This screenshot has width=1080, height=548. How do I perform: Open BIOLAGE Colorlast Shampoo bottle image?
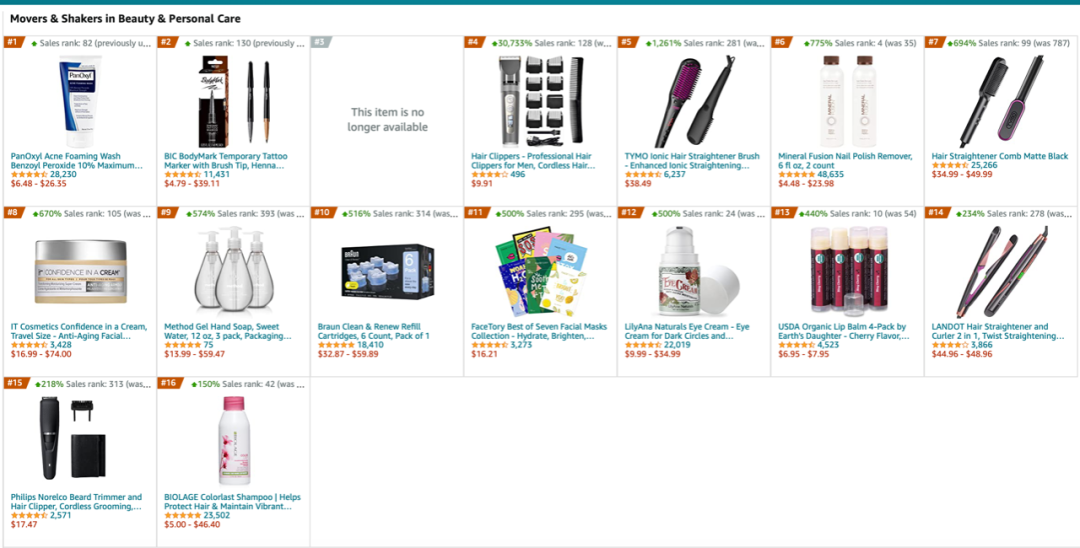click(x=234, y=440)
